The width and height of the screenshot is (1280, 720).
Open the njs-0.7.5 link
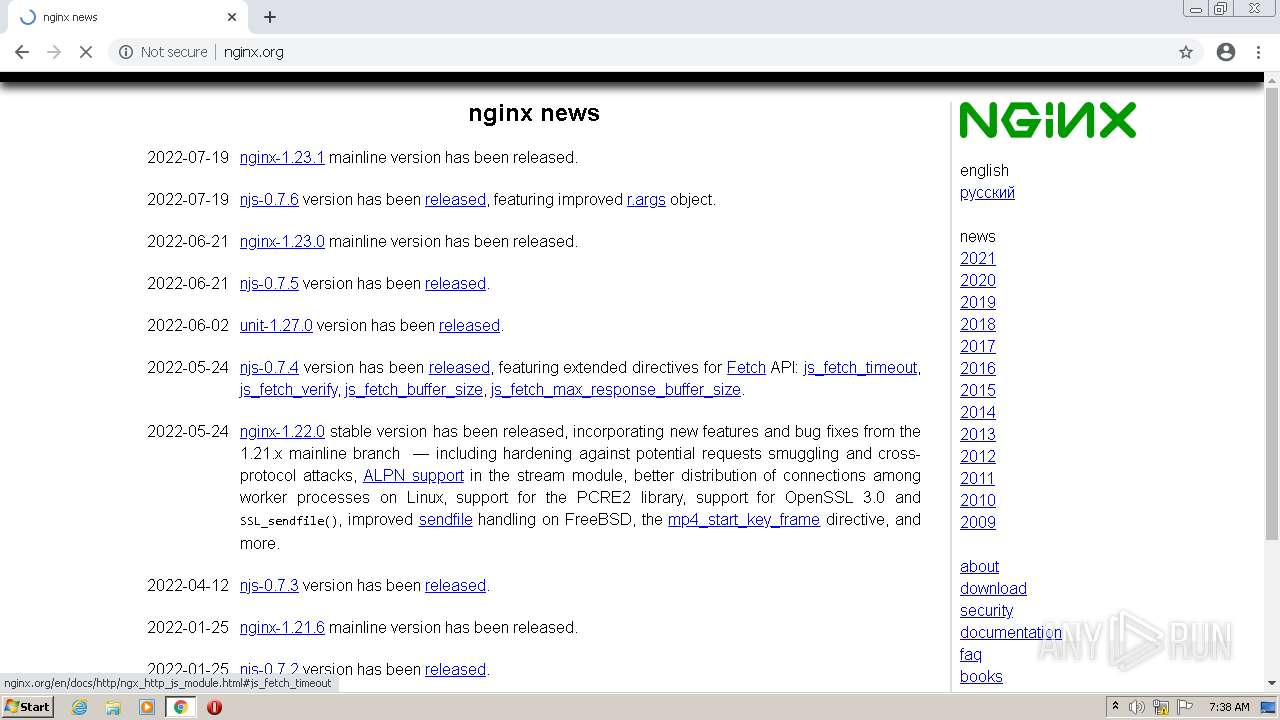click(269, 283)
